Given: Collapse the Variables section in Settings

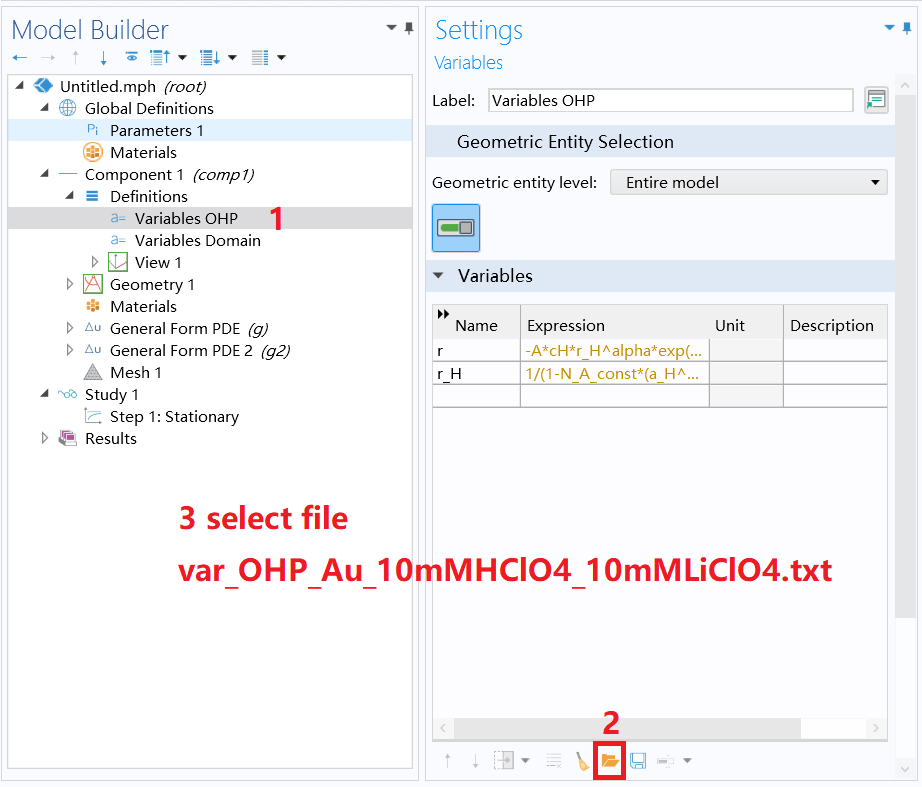Looking at the screenshot, I should tap(437, 276).
